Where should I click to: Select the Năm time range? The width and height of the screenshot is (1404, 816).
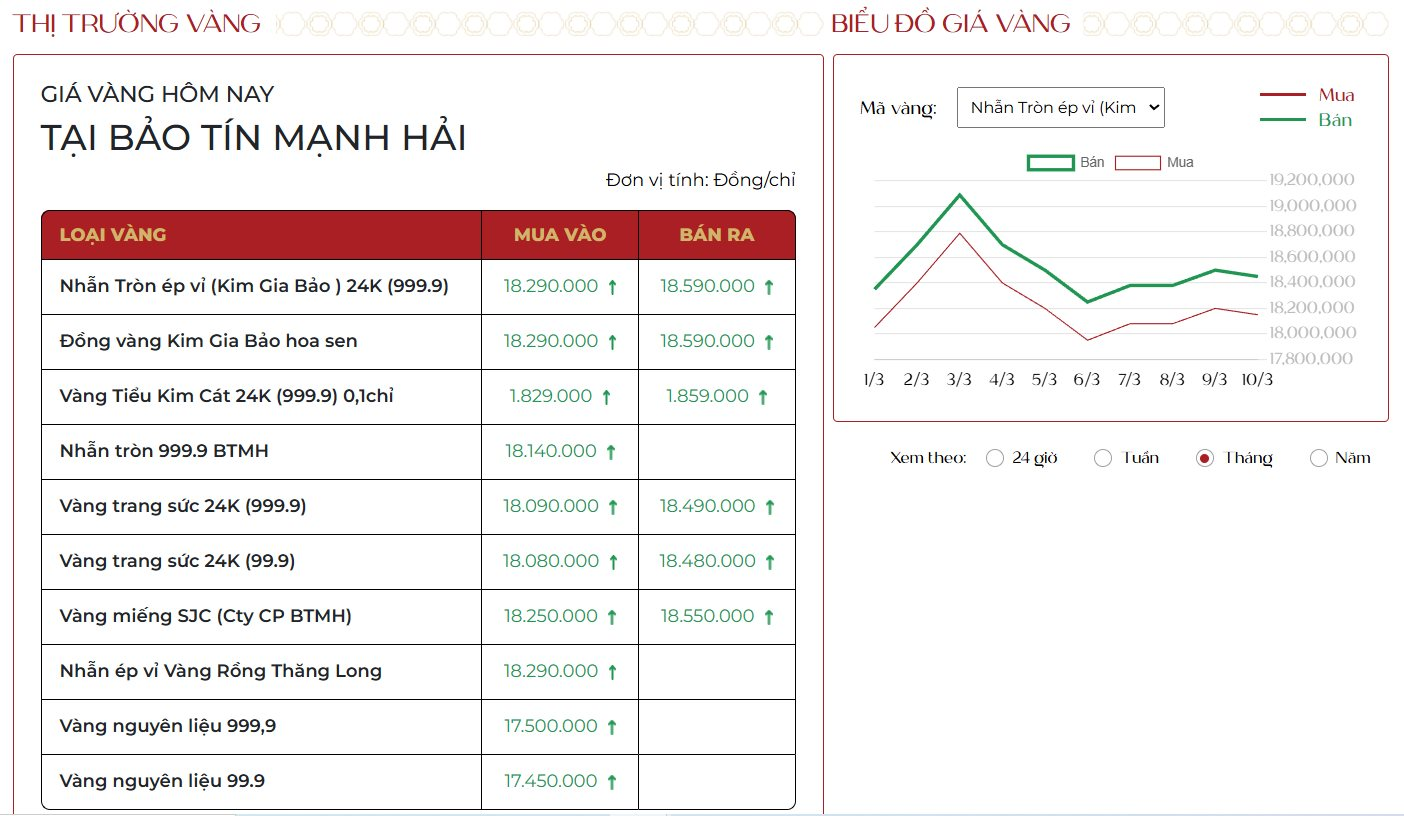click(x=1318, y=457)
